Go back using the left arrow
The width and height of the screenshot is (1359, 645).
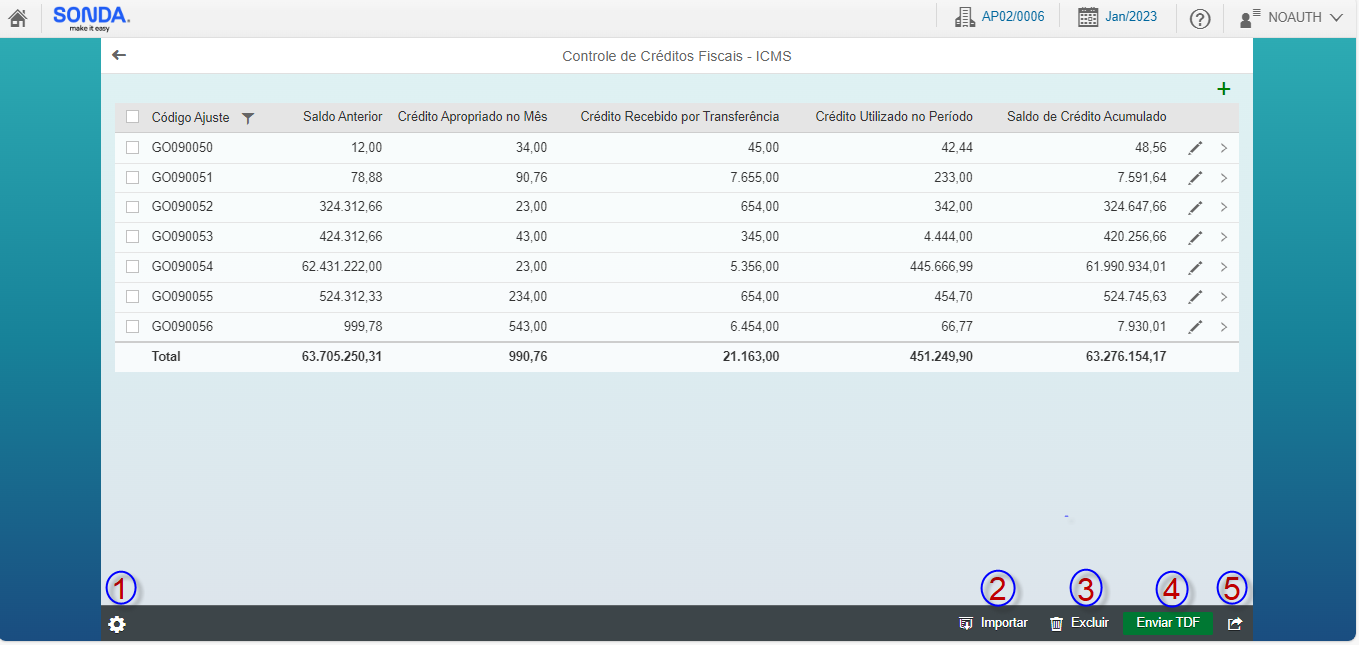(119, 55)
